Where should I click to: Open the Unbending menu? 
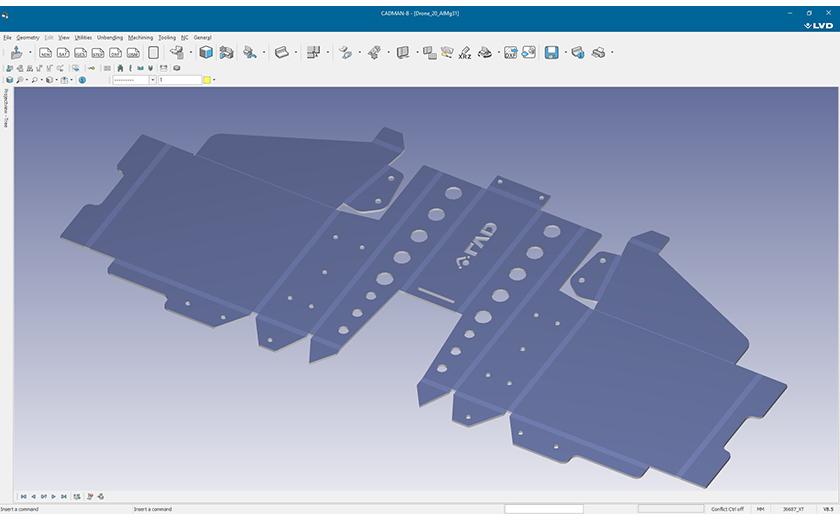(110, 37)
